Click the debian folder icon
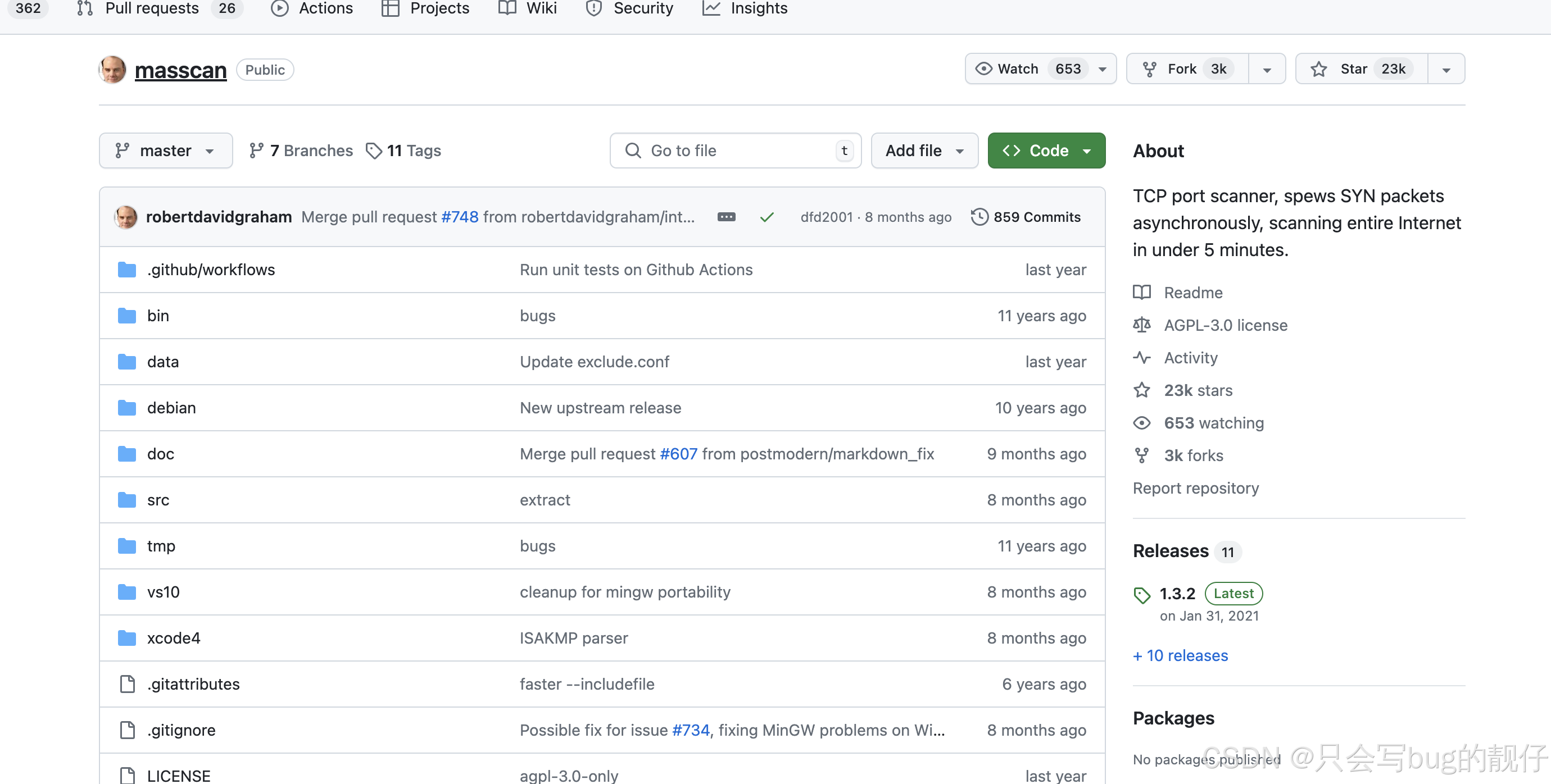Viewport: 1551px width, 784px height. [x=126, y=407]
